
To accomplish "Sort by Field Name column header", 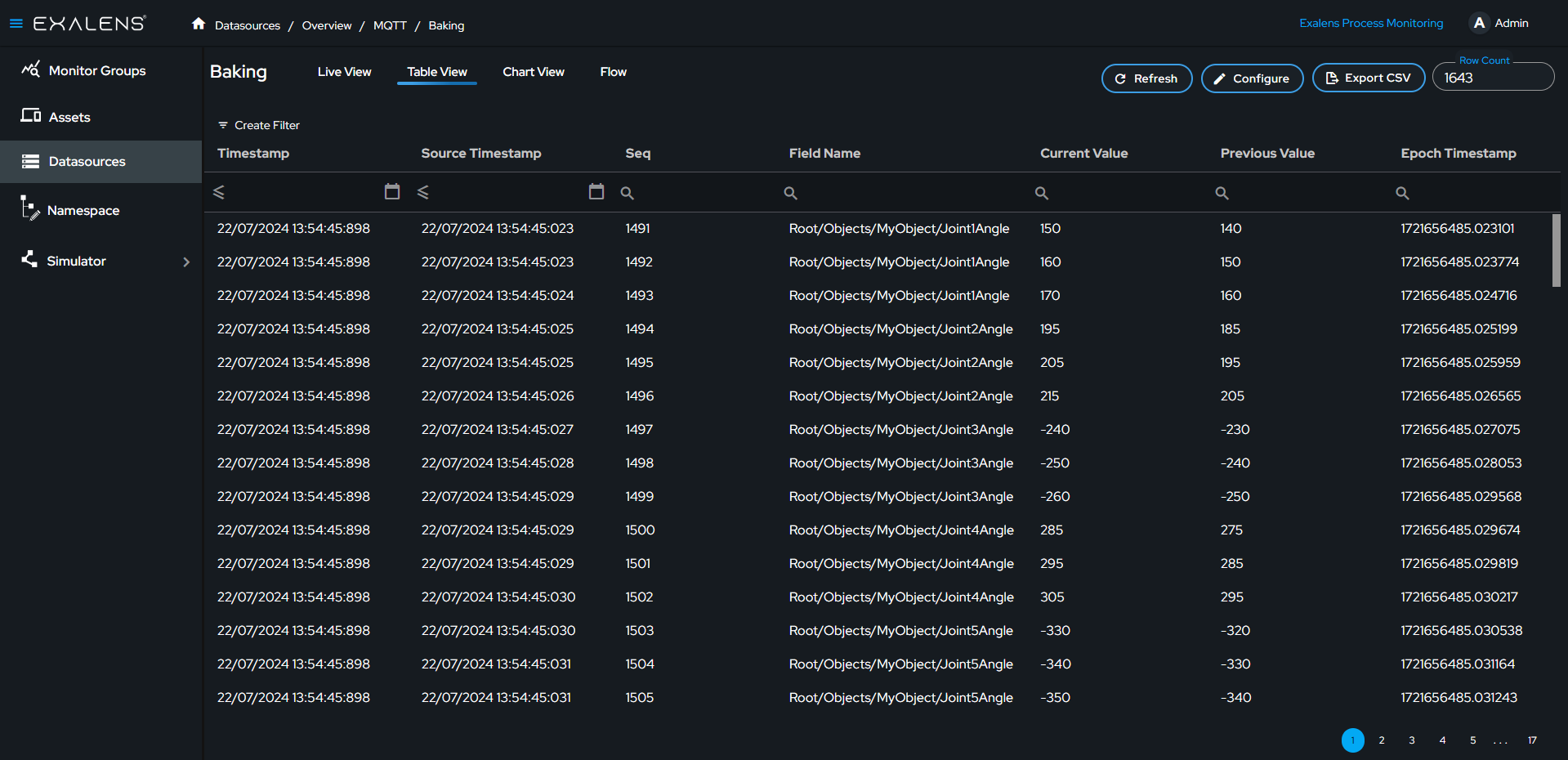I will tap(824, 153).
